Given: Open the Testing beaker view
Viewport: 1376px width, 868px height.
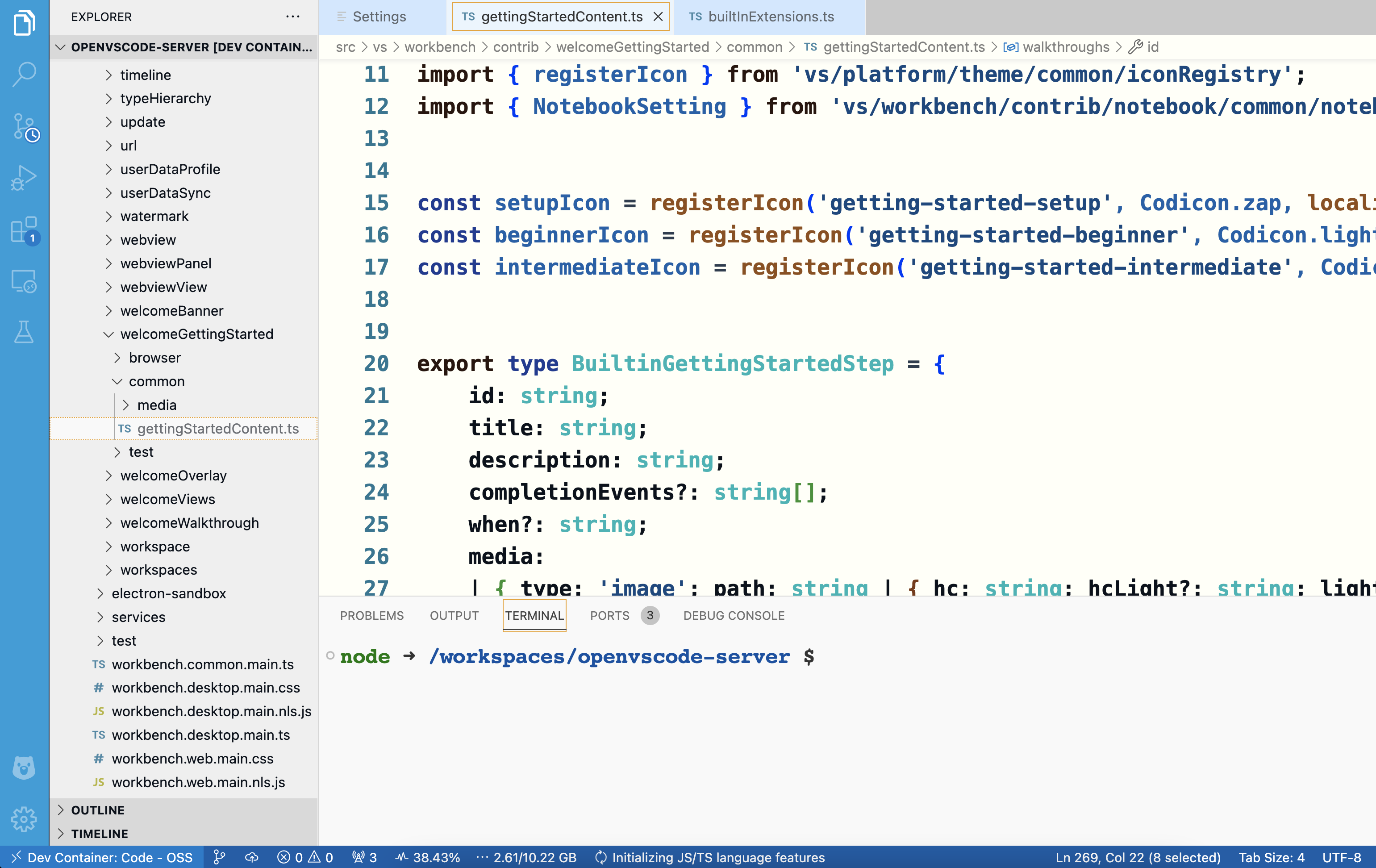Looking at the screenshot, I should [x=24, y=332].
